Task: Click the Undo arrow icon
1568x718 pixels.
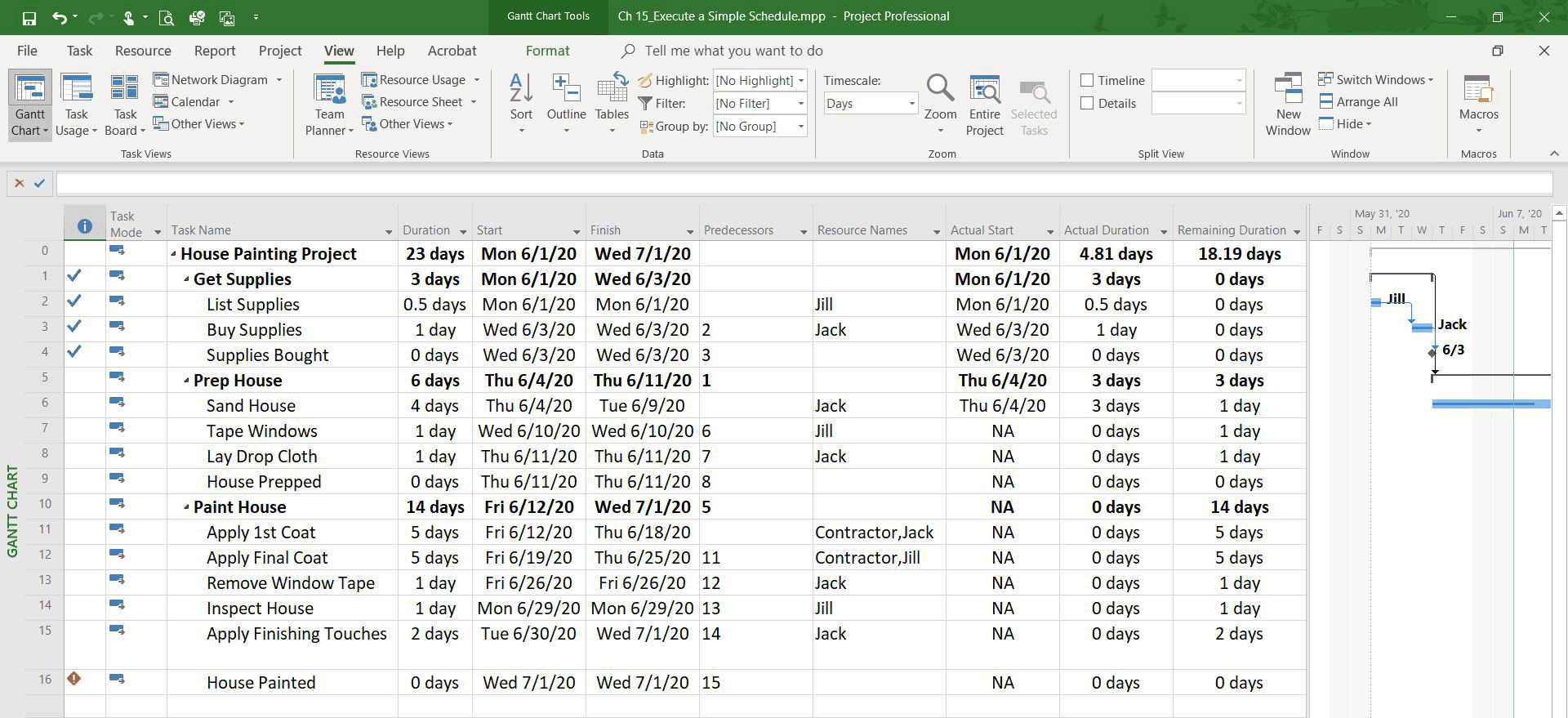Action: [x=60, y=17]
